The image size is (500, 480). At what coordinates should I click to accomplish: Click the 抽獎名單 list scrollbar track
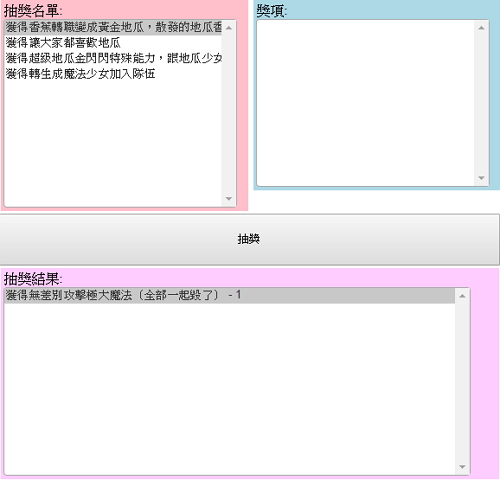coord(229,113)
